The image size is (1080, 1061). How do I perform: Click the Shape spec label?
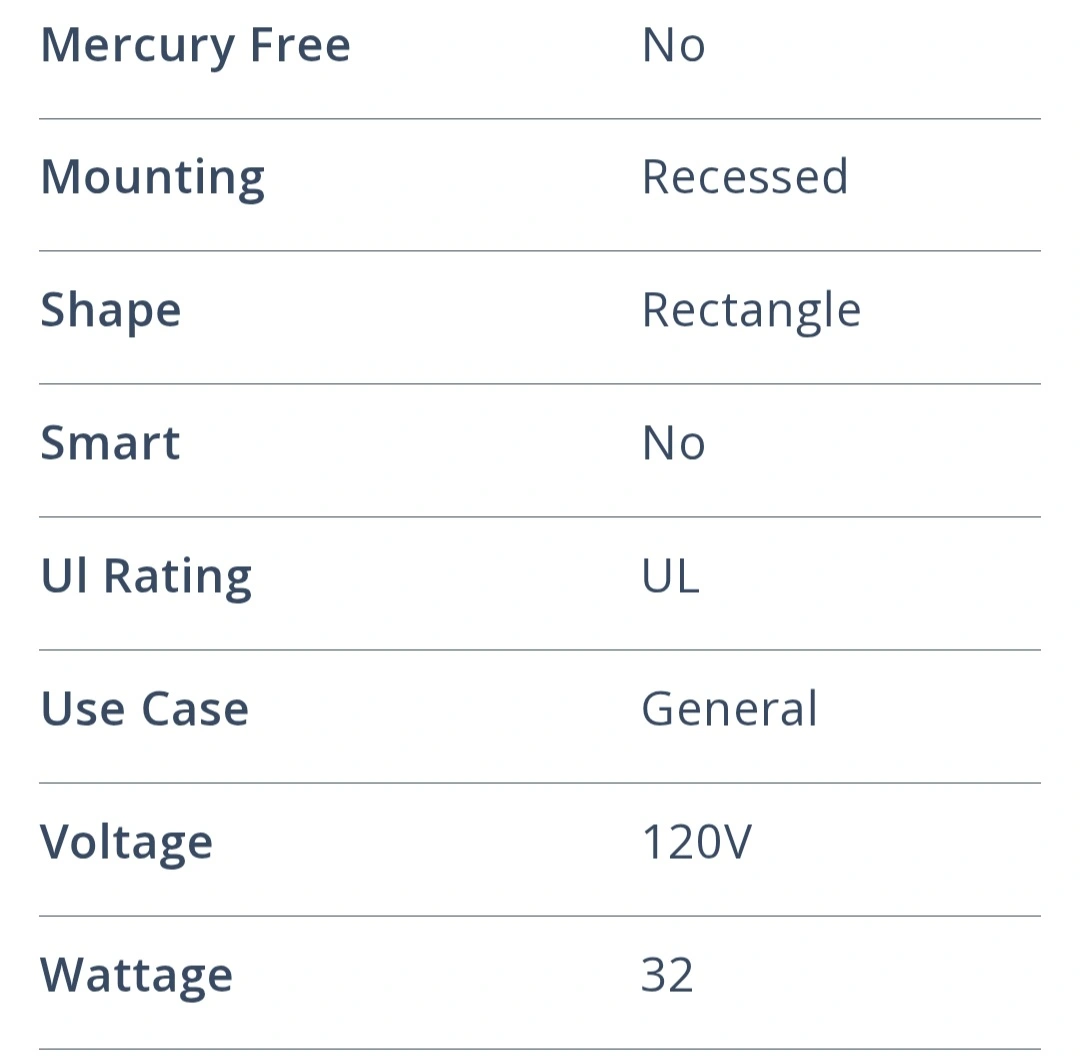point(110,311)
